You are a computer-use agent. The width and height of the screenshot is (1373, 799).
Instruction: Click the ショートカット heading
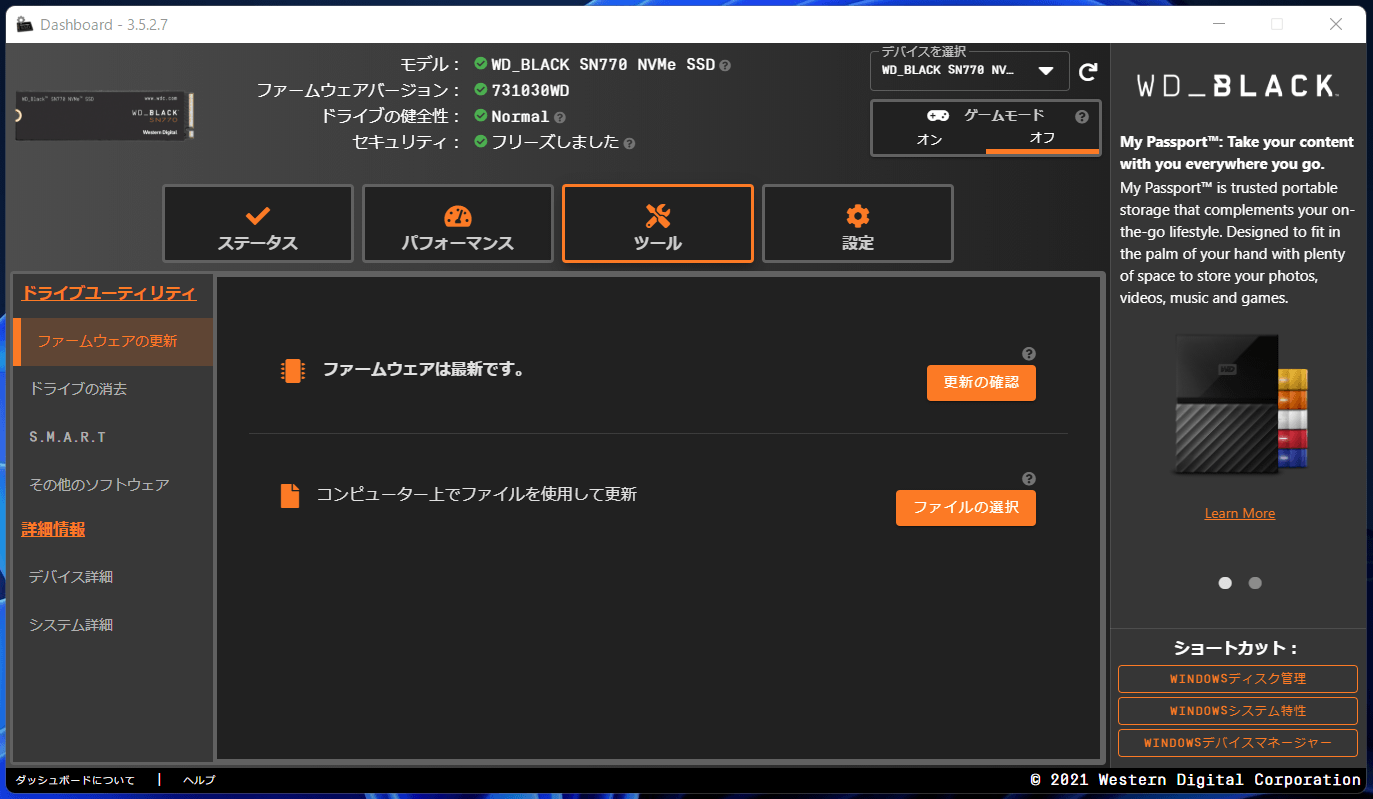1238,648
